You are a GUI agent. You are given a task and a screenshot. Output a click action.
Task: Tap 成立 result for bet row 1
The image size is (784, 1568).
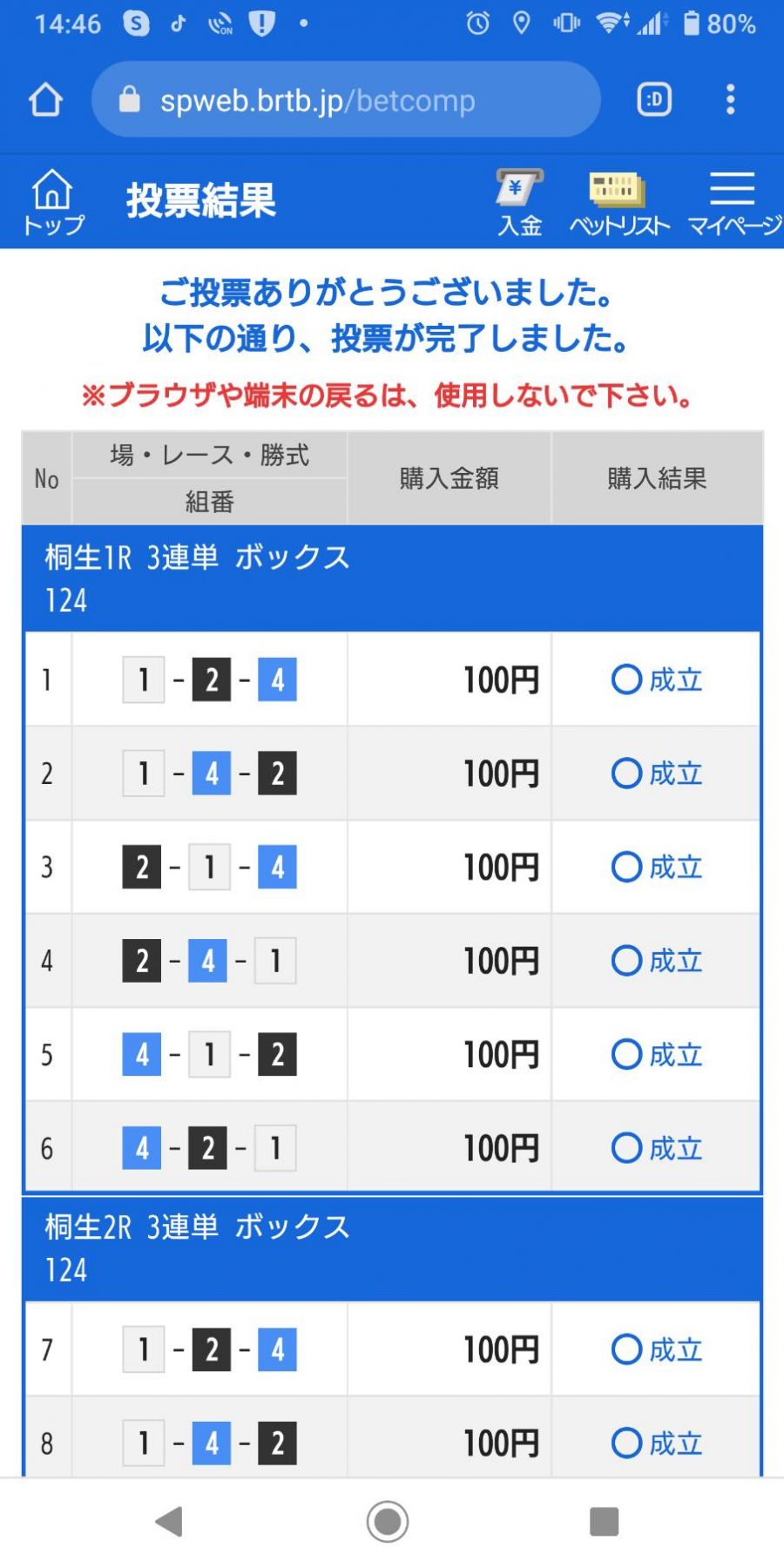[657, 679]
